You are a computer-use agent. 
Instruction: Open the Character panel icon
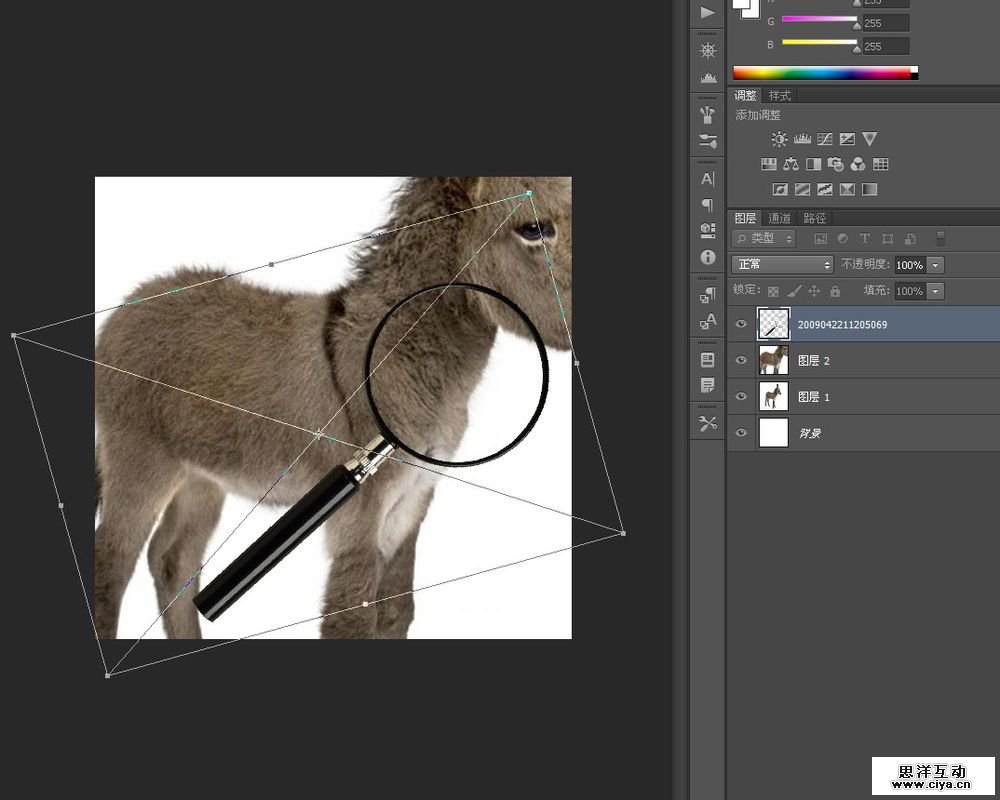click(708, 179)
